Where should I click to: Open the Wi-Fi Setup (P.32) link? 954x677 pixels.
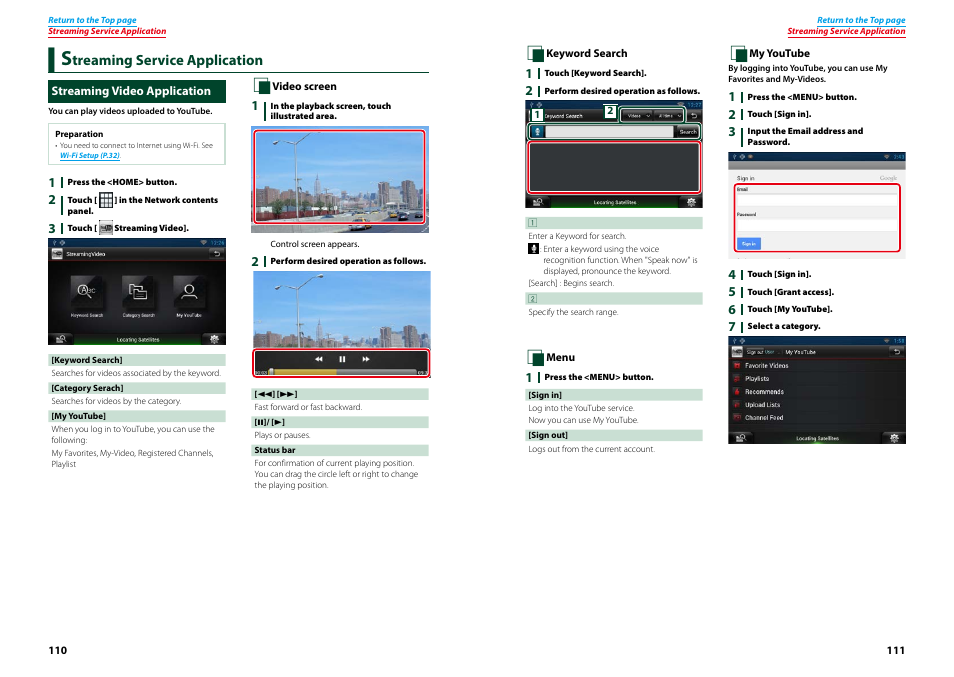point(90,156)
